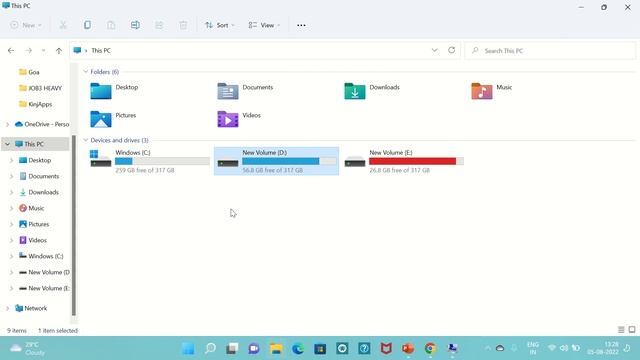Launch Microsoft Edge from taskbar

click(298, 349)
